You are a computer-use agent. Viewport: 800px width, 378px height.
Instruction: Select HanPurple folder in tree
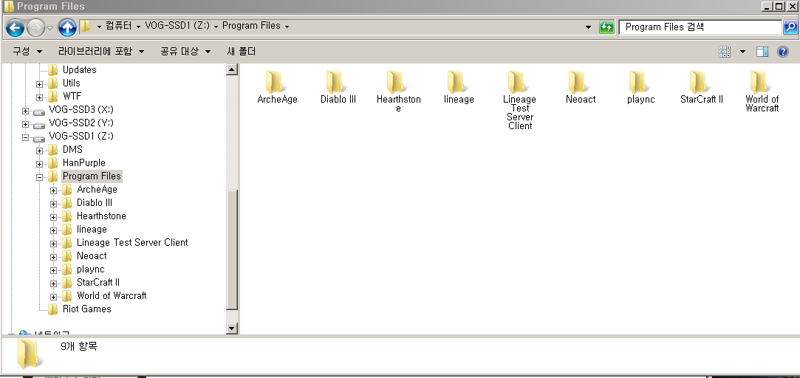tap(84, 163)
